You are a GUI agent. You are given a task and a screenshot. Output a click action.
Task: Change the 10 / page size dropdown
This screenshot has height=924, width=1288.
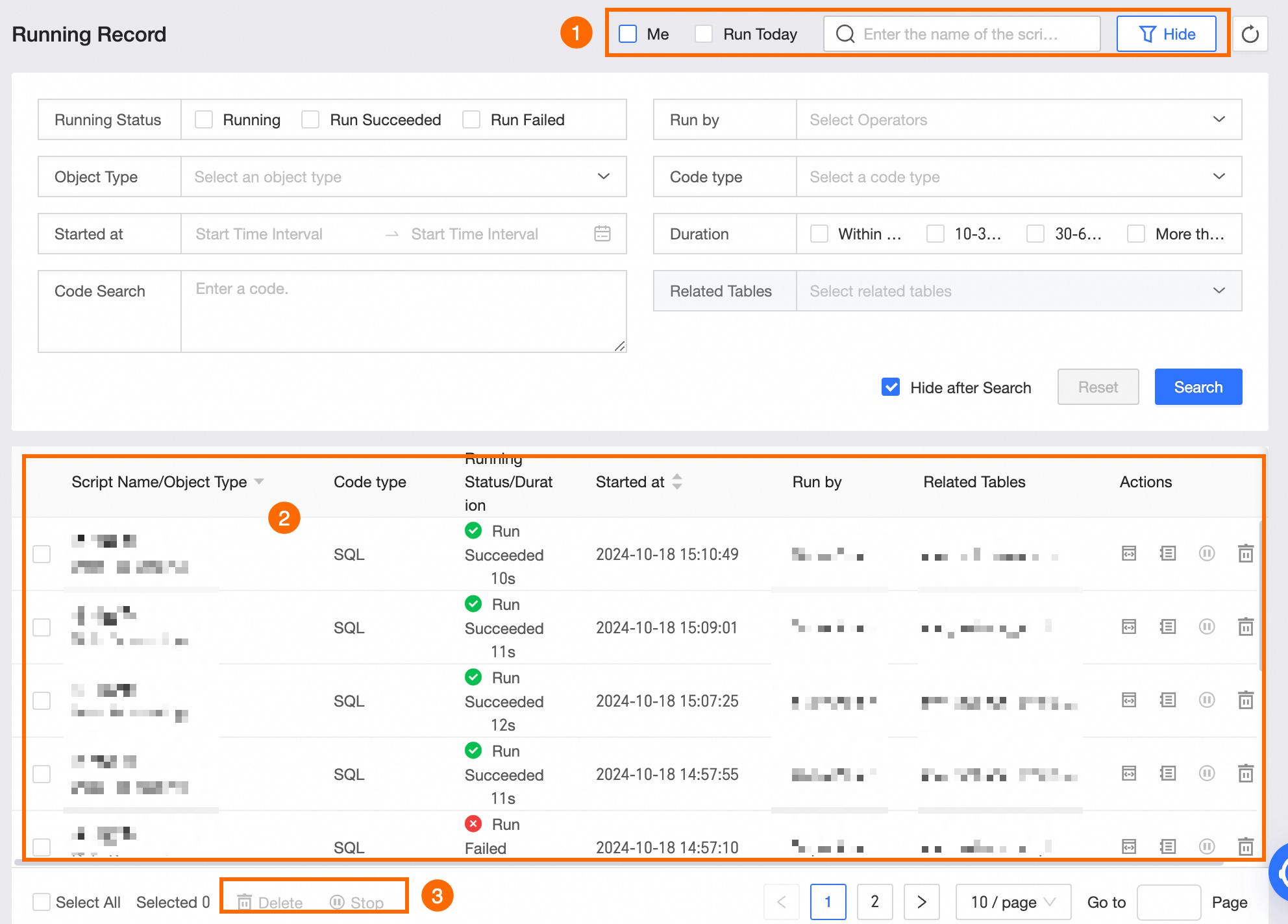click(x=1012, y=902)
